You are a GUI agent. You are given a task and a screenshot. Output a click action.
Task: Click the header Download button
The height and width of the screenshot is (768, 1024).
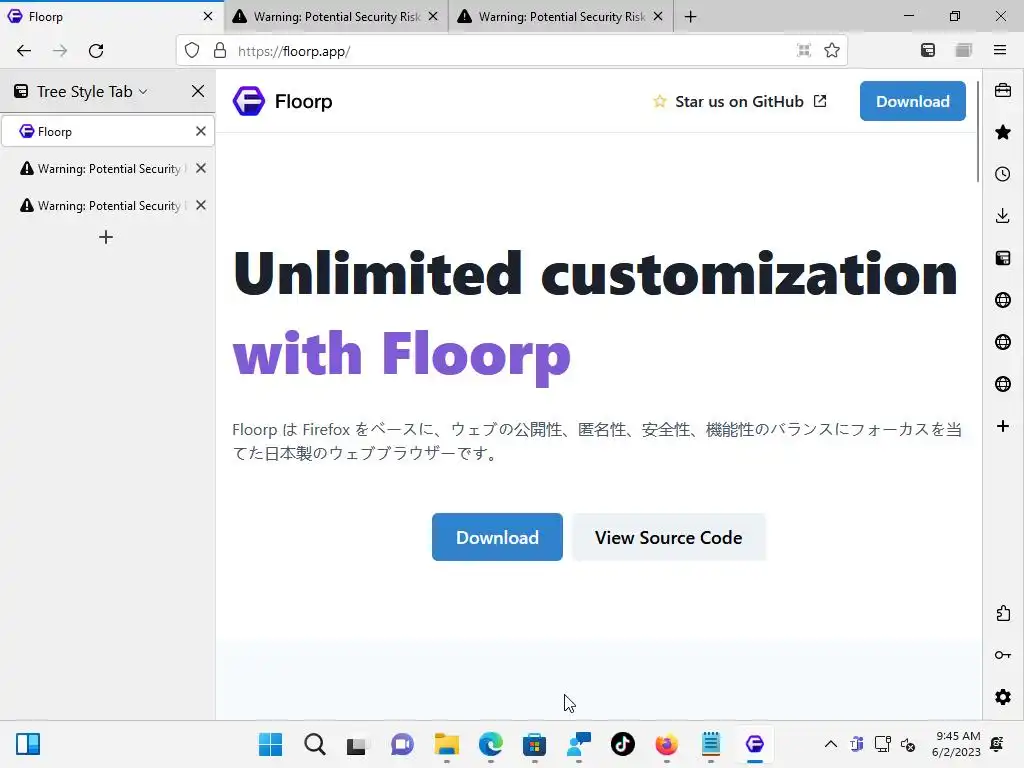[912, 101]
